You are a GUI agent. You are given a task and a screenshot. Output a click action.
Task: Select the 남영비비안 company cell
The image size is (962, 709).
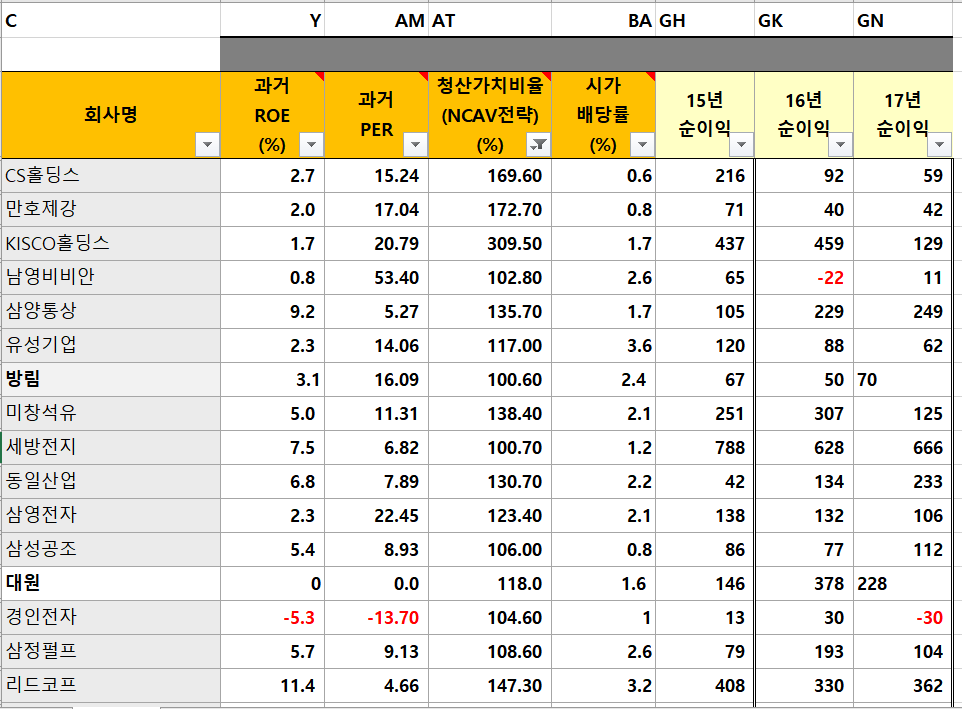[111, 277]
